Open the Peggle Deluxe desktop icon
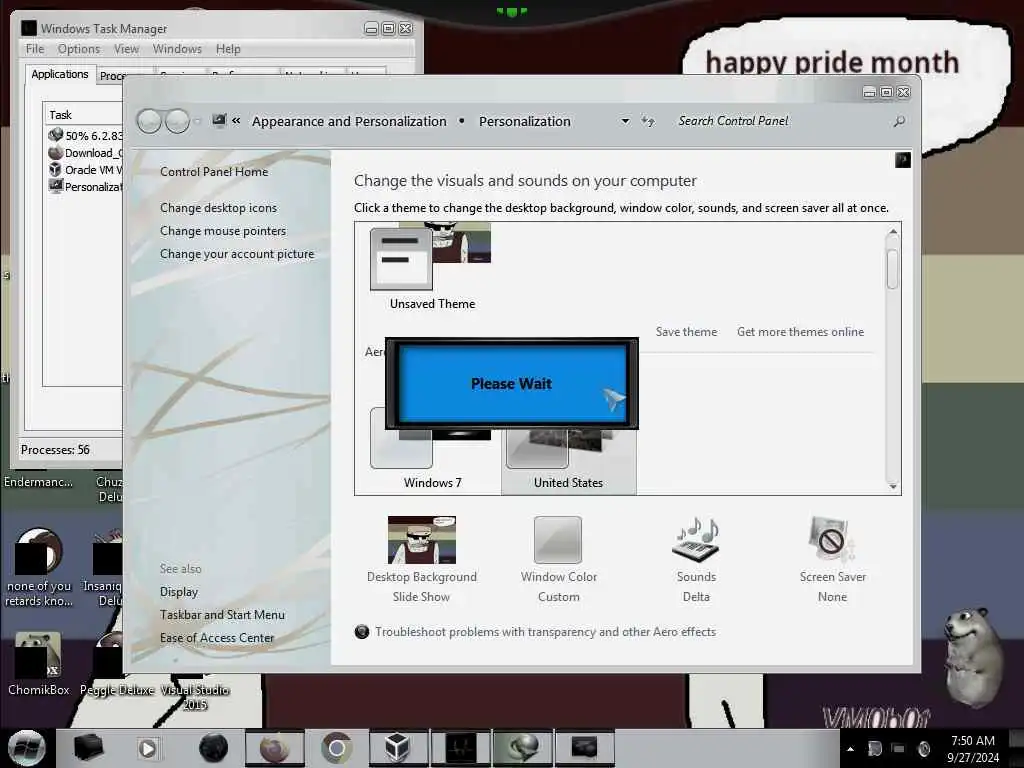Viewport: 1024px width, 768px height. (116, 664)
